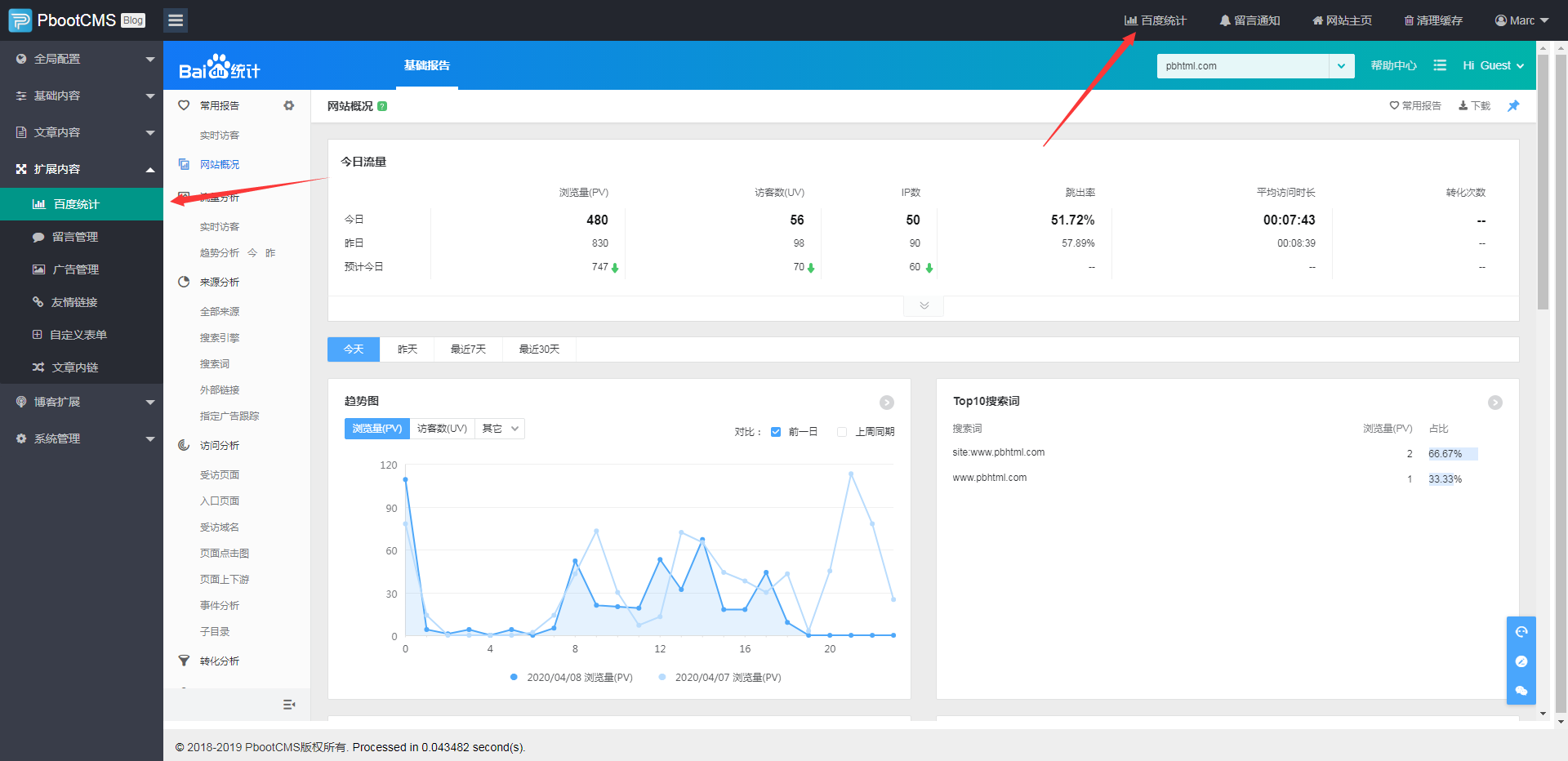Open the 其它 metric dropdown
Image resolution: width=1568 pixels, height=761 pixels.
(500, 429)
